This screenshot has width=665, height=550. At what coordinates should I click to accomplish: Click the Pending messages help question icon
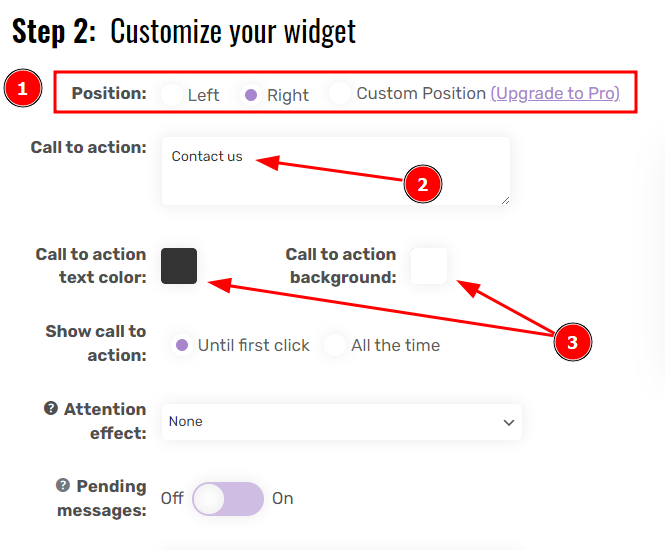63,485
